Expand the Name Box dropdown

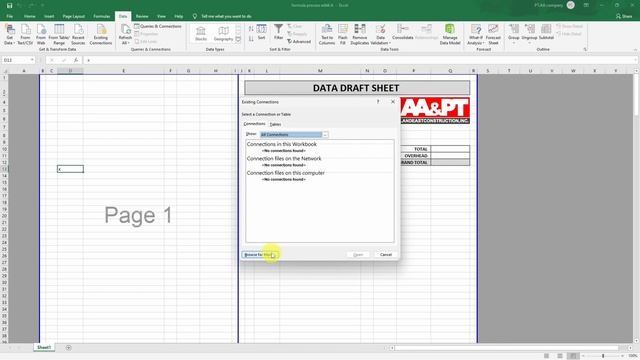32,60
